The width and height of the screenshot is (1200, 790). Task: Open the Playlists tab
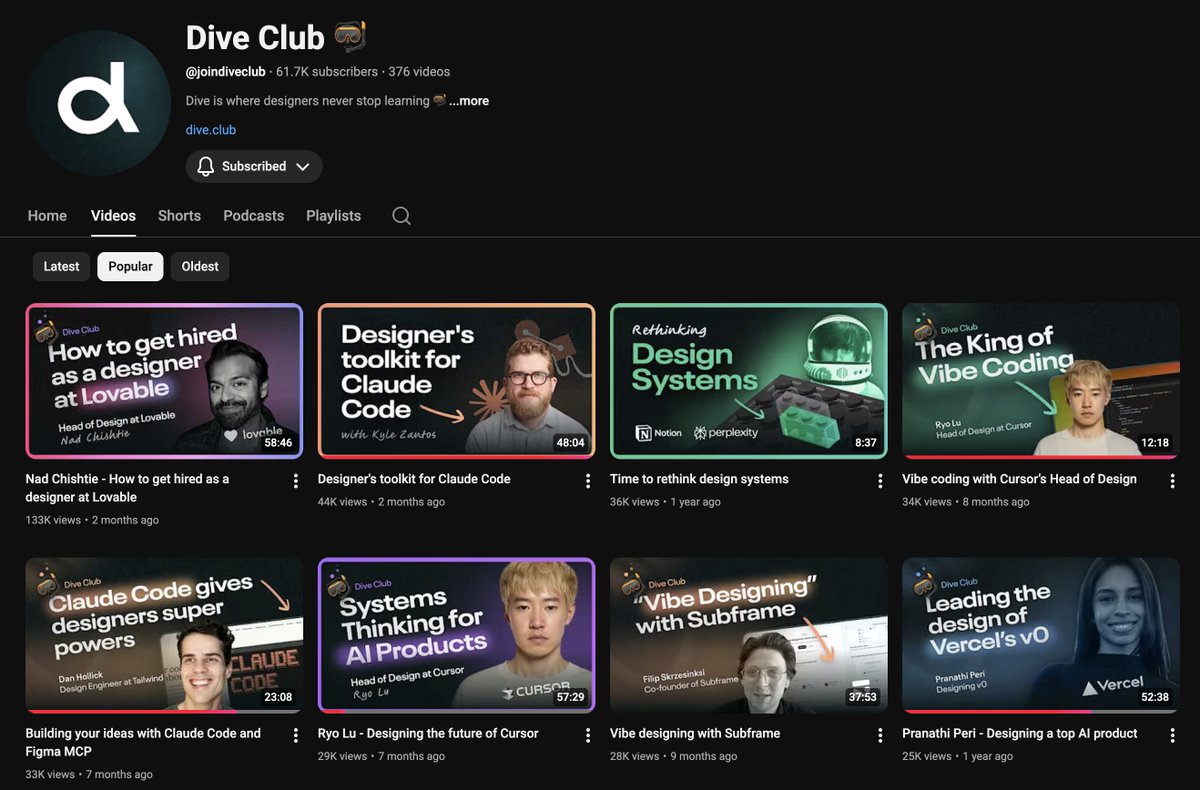click(x=333, y=216)
